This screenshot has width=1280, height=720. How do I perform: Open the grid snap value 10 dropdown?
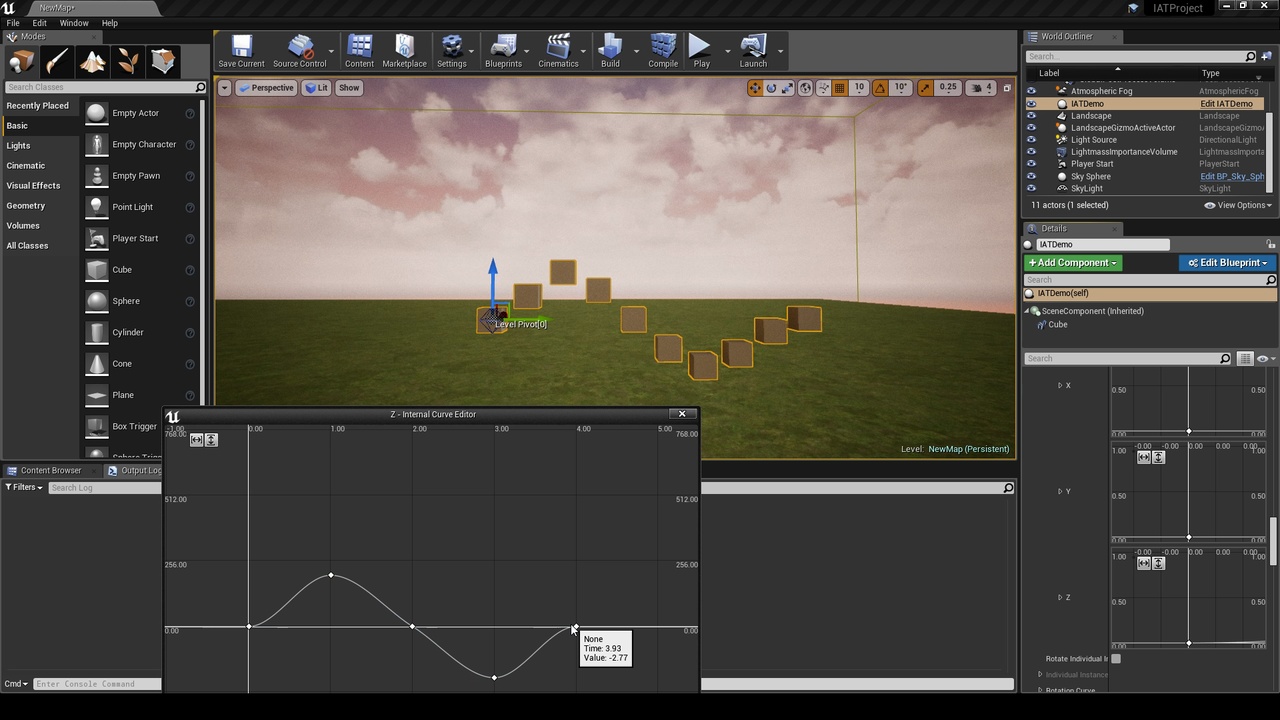(858, 88)
